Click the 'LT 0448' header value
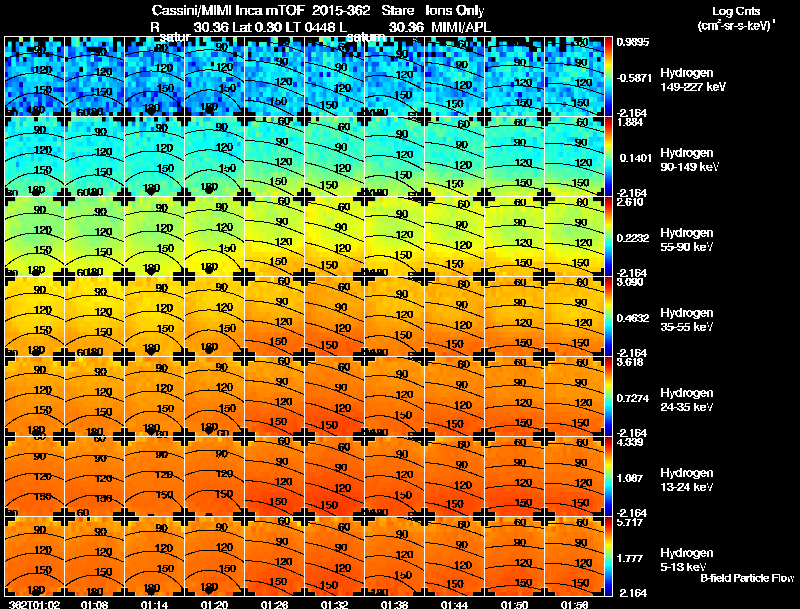Image resolution: width=800 pixels, height=609 pixels. pos(309,27)
